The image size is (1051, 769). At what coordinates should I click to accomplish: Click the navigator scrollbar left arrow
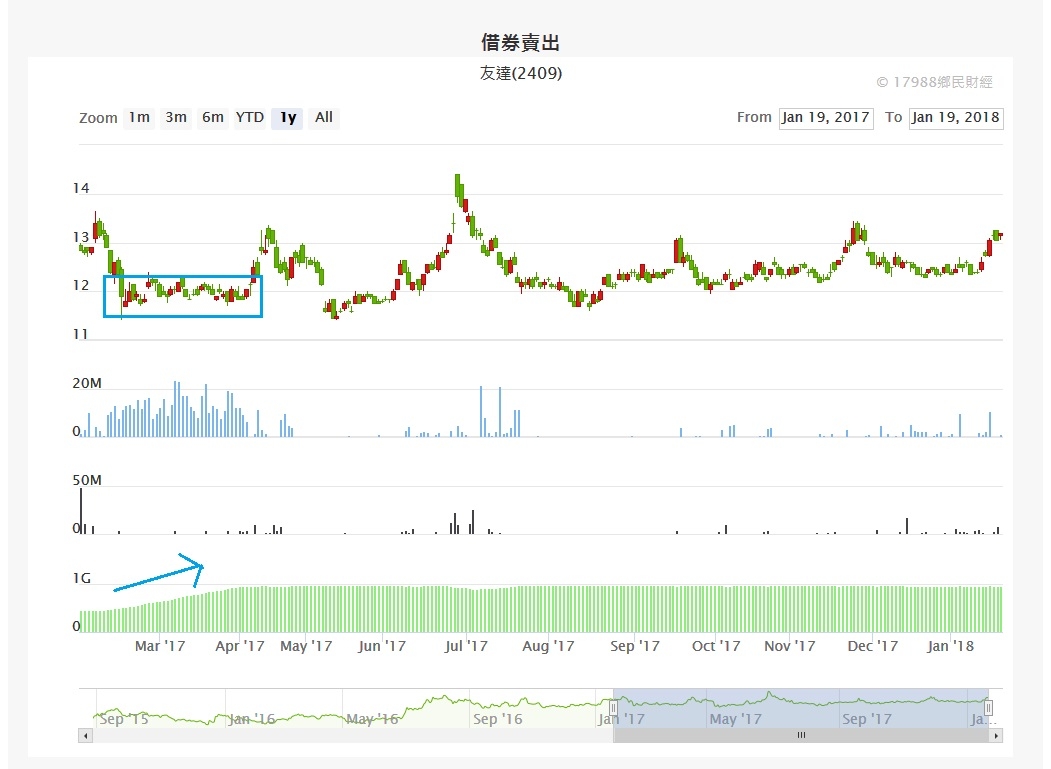pyautogui.click(x=85, y=735)
